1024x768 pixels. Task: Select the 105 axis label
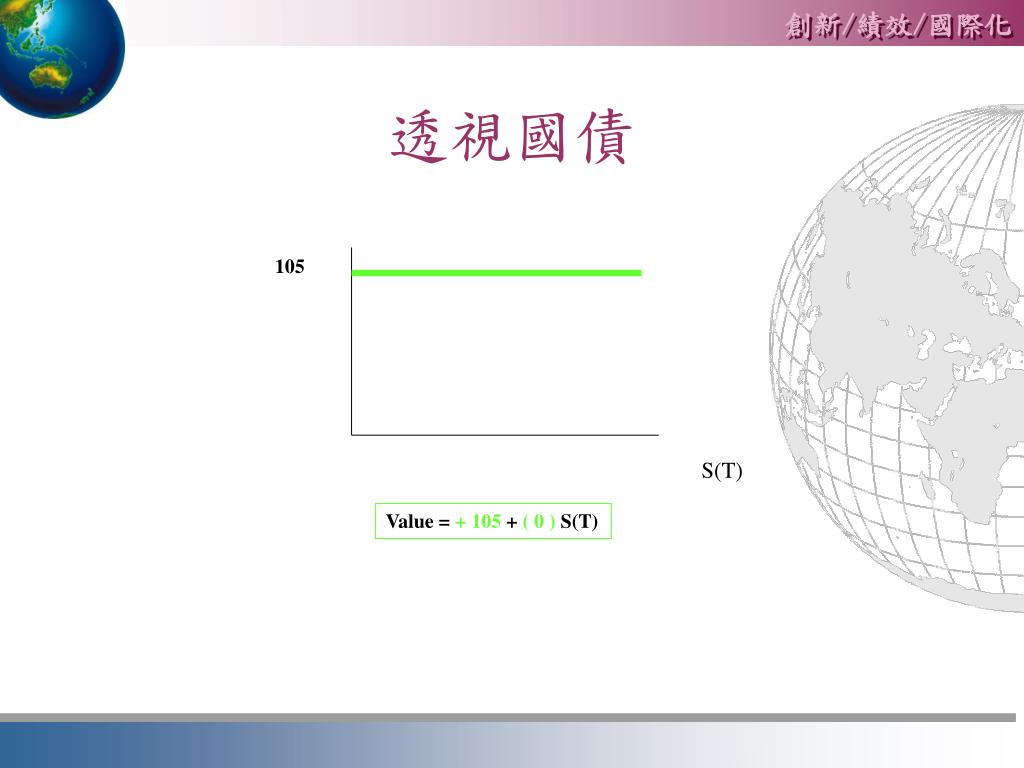[289, 266]
